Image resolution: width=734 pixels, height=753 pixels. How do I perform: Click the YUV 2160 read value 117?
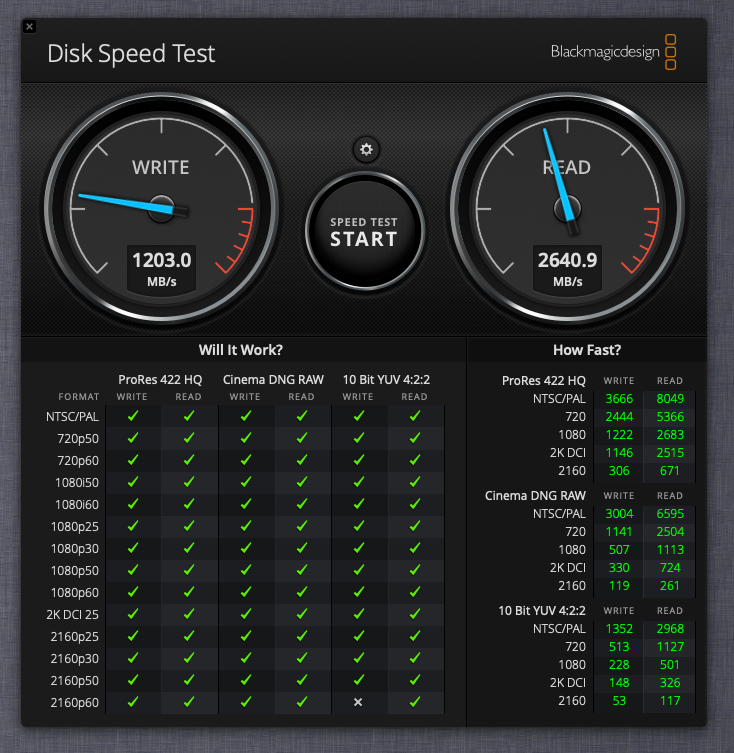pos(670,701)
